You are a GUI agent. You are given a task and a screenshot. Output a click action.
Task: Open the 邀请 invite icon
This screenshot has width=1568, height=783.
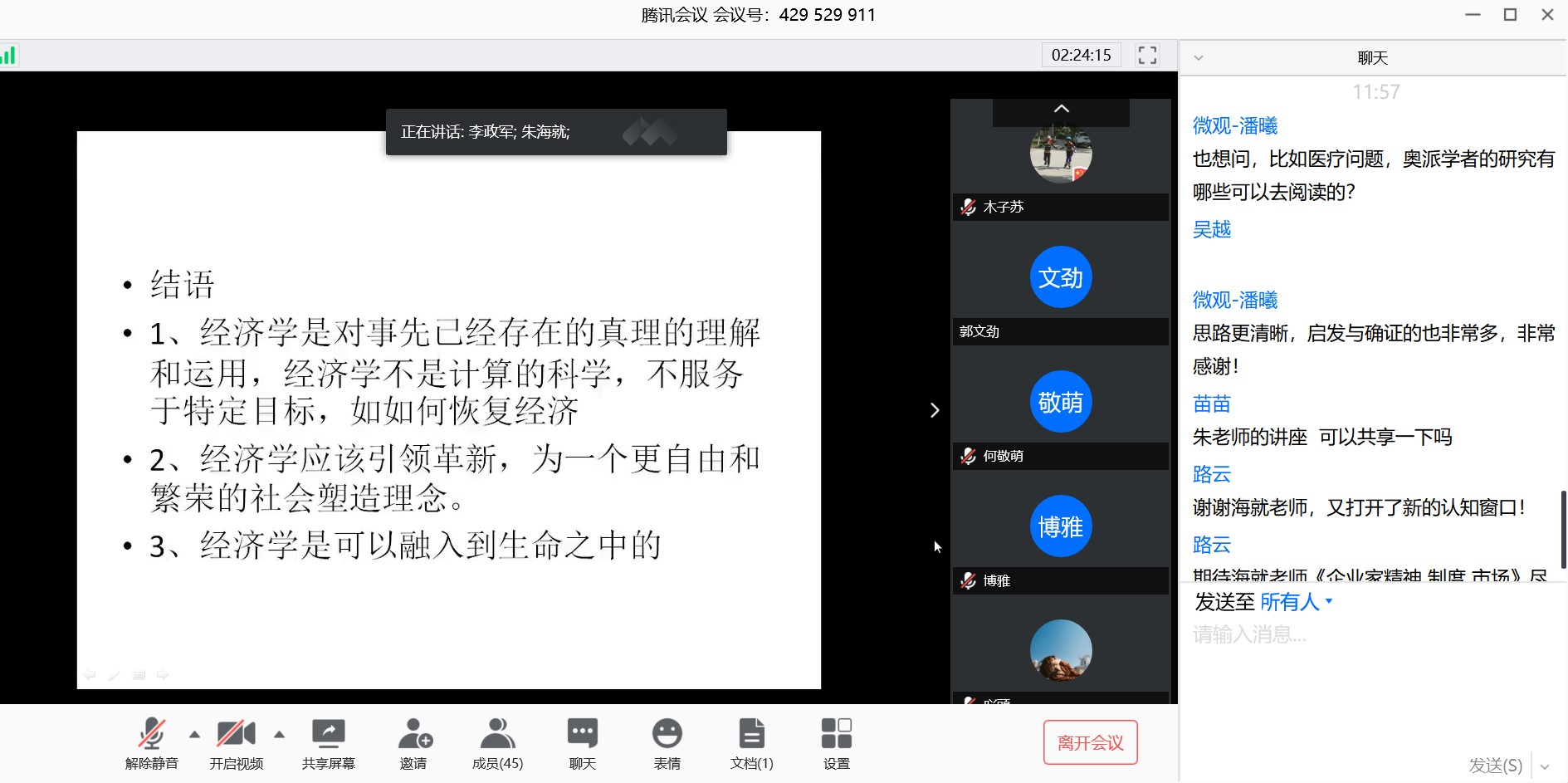[x=413, y=742]
